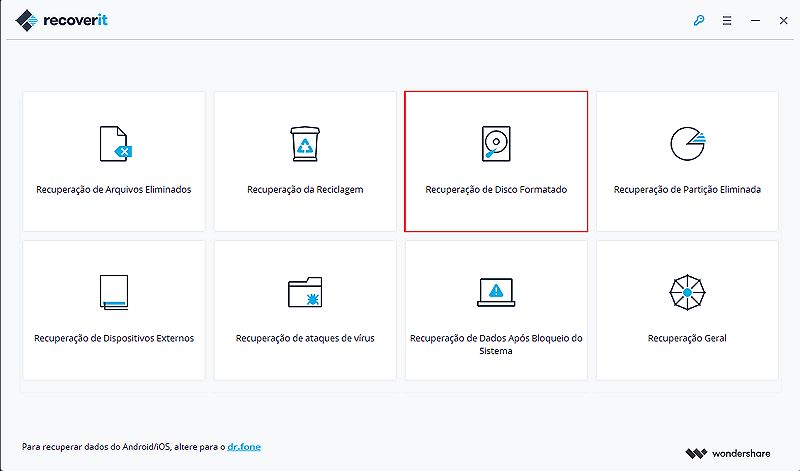Click the all-around recovery web icon
800x471 pixels.
[x=687, y=292]
